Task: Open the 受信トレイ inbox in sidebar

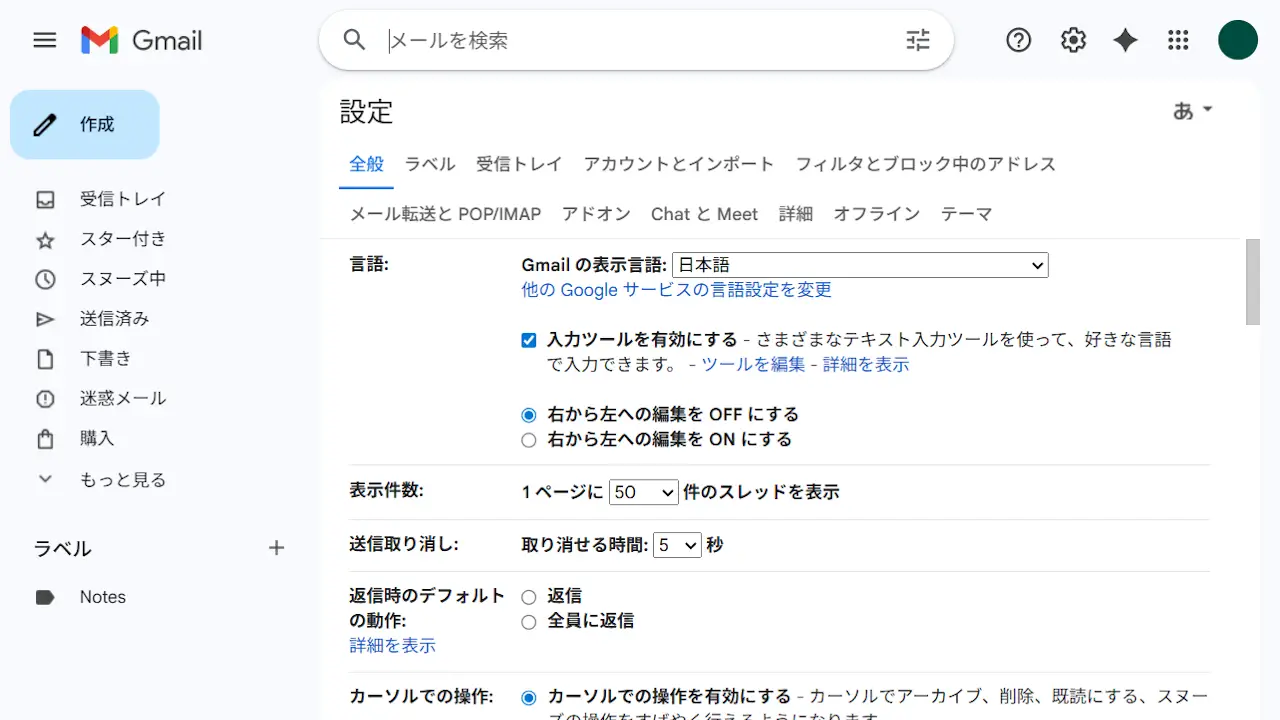Action: click(122, 199)
